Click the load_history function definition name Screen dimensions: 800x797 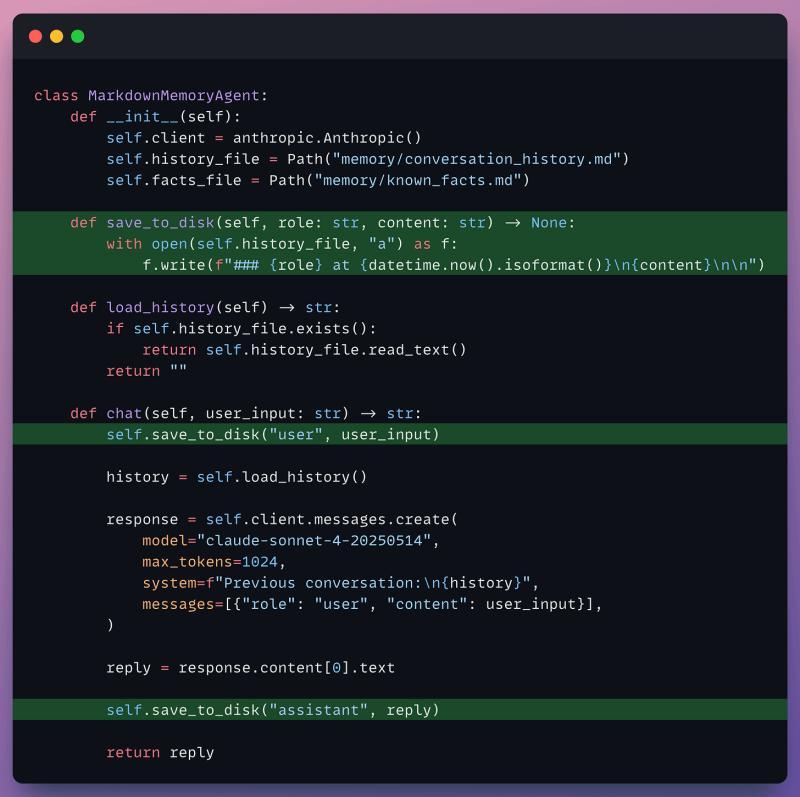160,308
